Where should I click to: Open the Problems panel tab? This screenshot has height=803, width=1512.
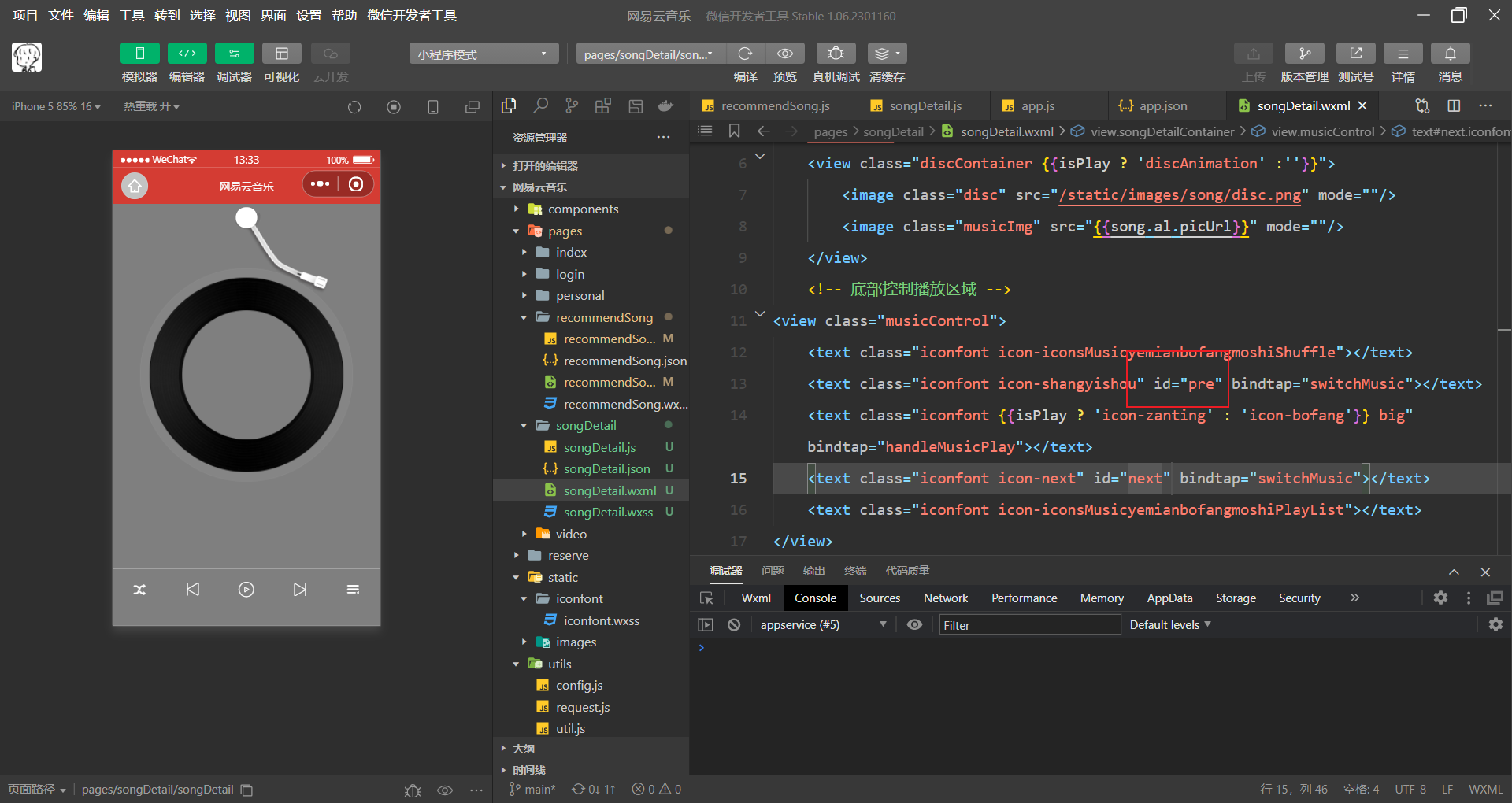click(773, 571)
